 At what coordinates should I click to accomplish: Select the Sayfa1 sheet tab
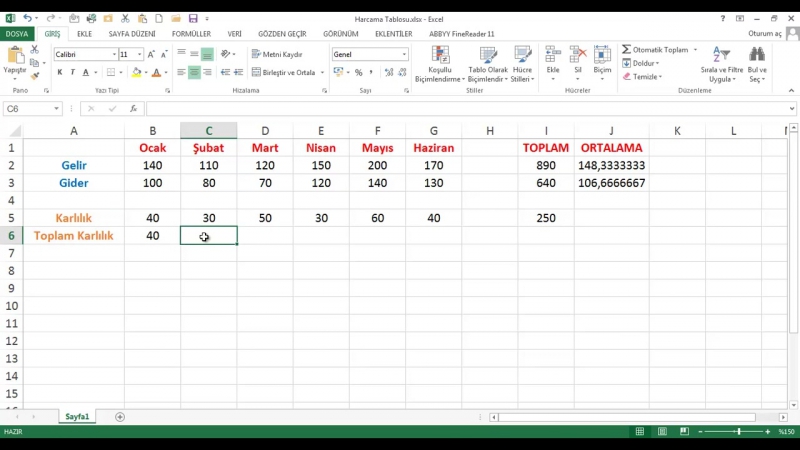pos(77,417)
